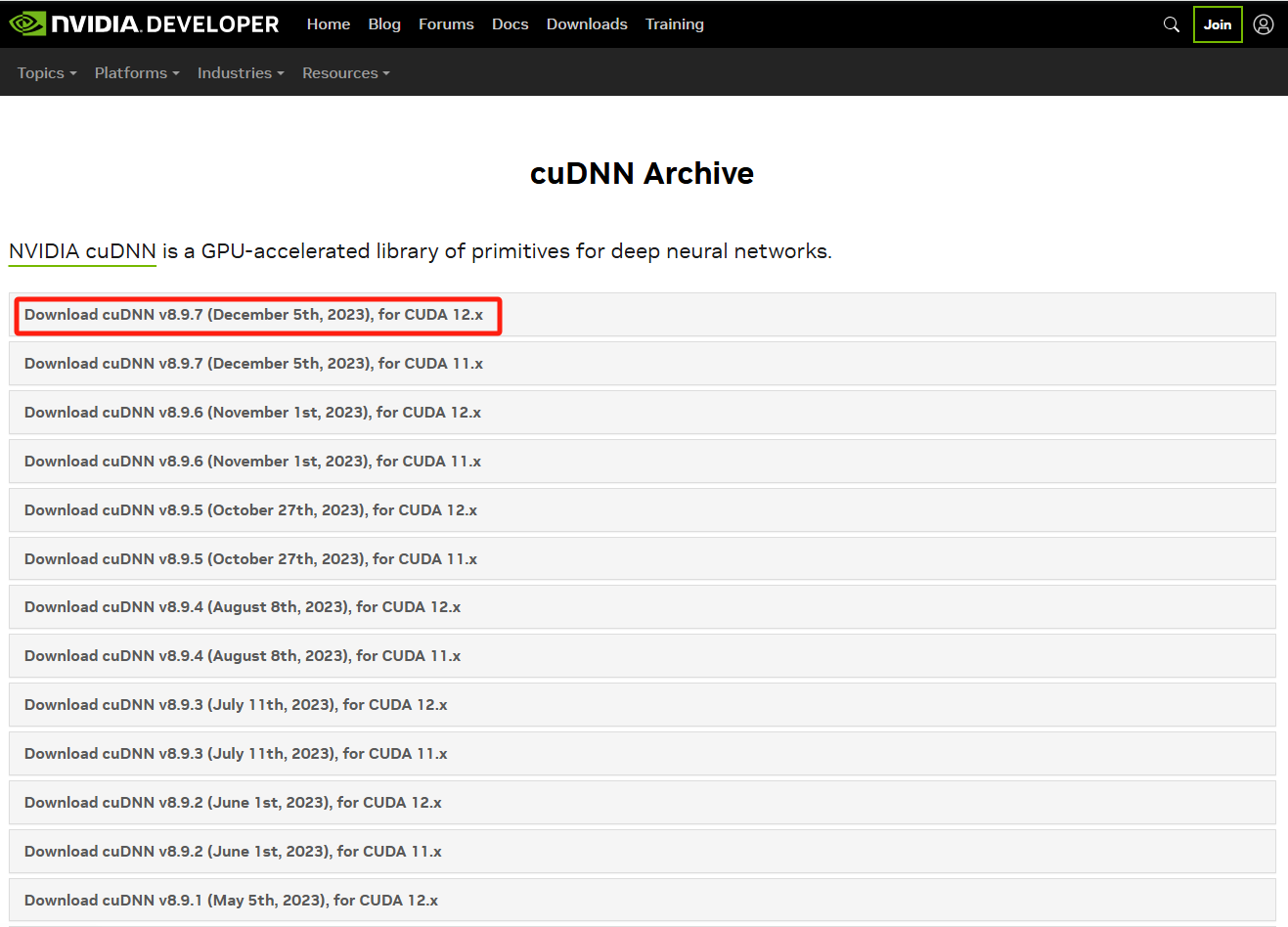Viewport: 1288px width, 927px height.
Task: Click the NVIDIA Developer logo
Action: point(144,23)
